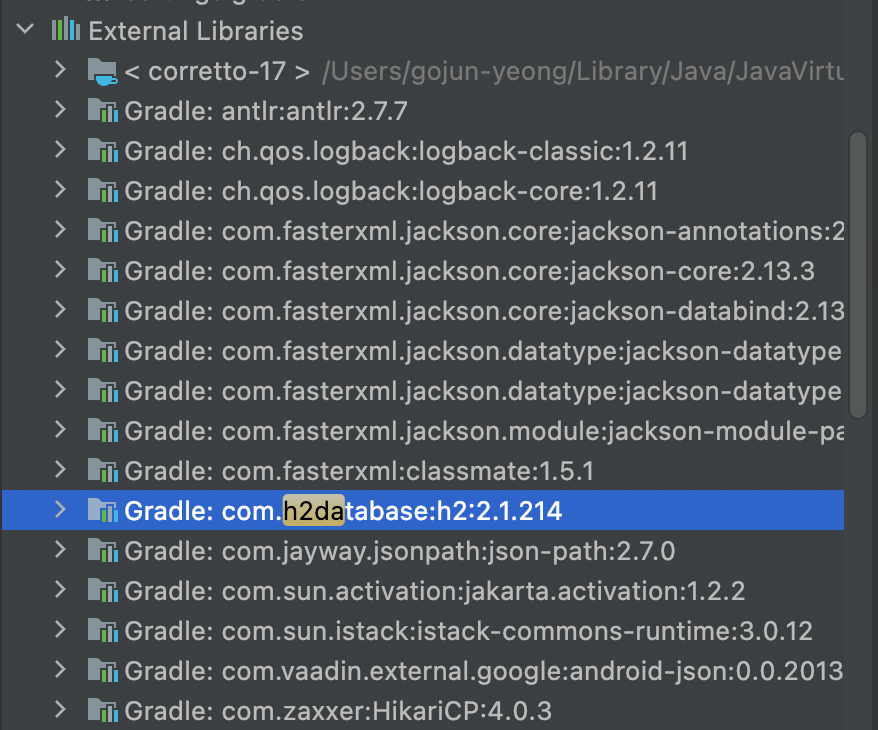Select Gradle: com.h2database:h2:2.1.214 row
The height and width of the screenshot is (730, 878).
click(x=423, y=510)
